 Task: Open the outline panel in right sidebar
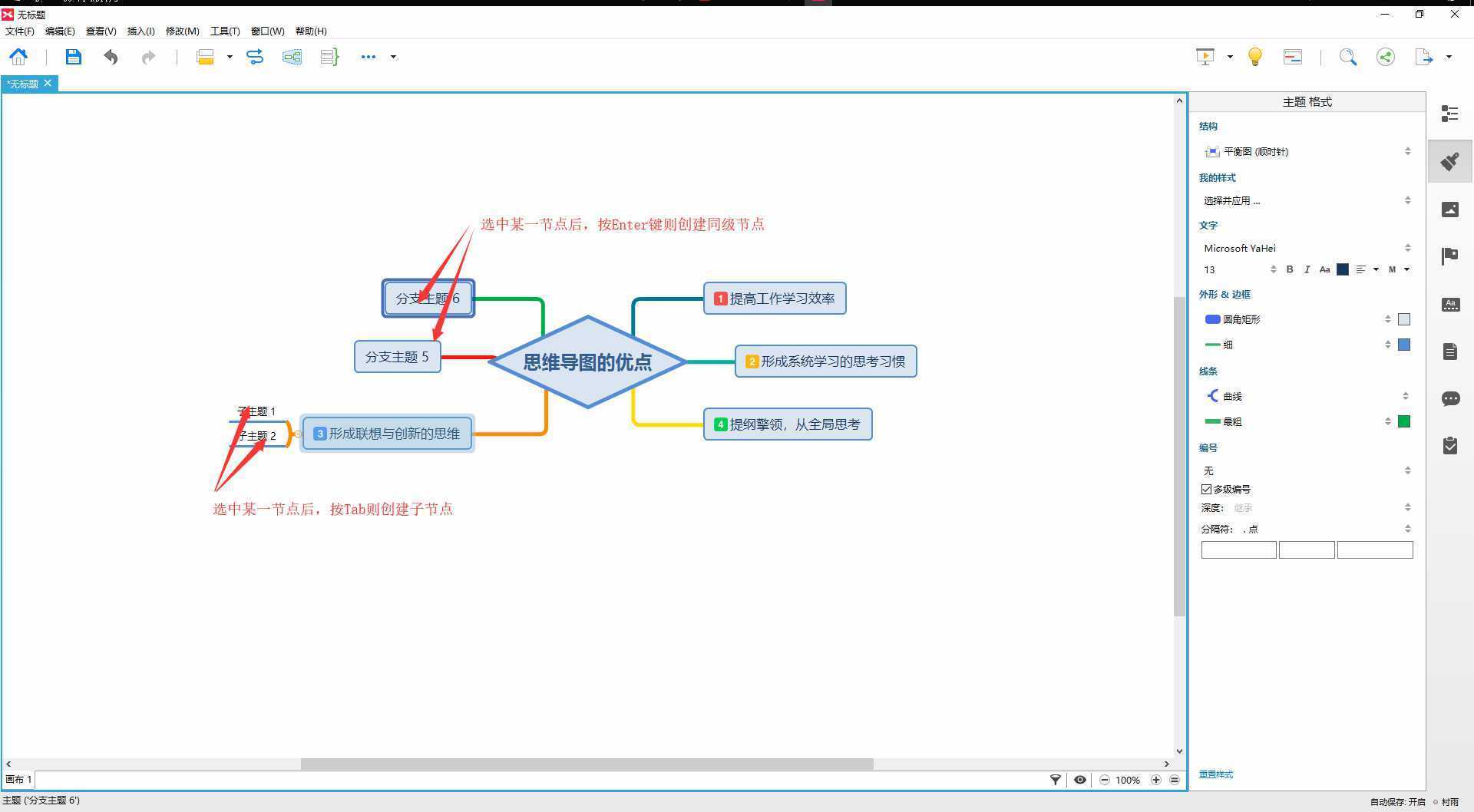tap(1450, 114)
